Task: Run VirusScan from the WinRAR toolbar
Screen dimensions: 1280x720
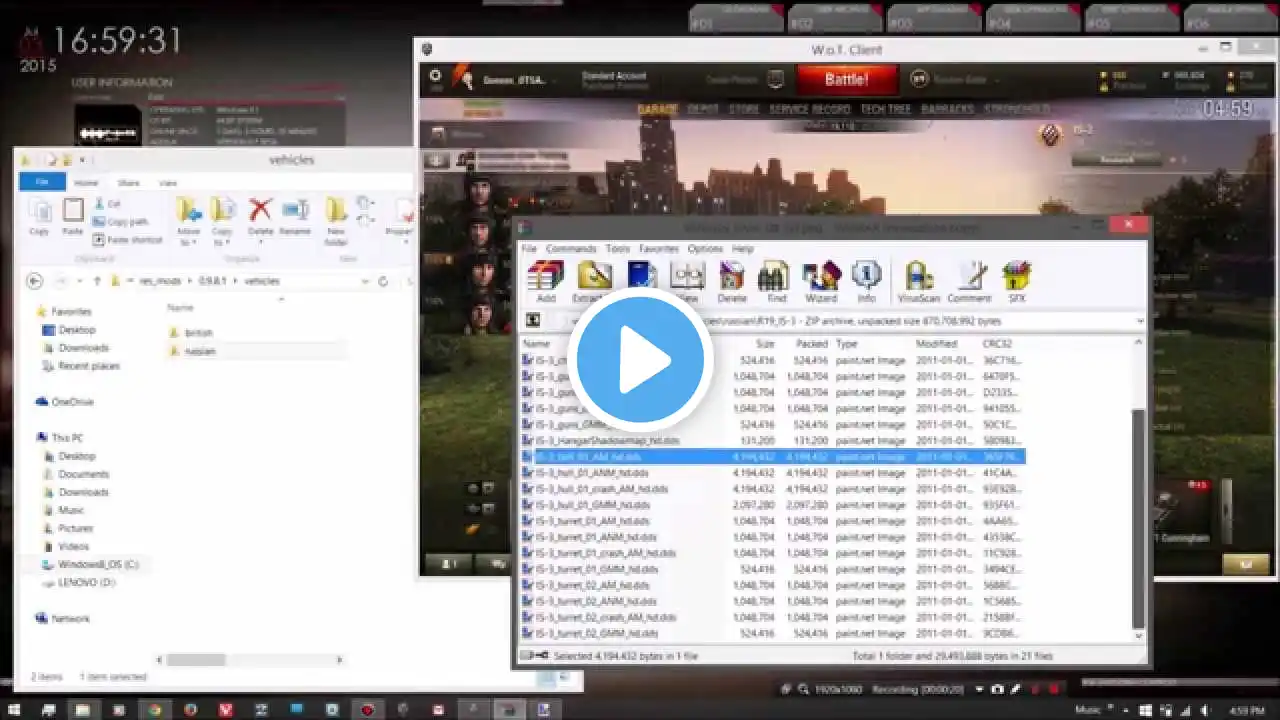Action: point(919,281)
